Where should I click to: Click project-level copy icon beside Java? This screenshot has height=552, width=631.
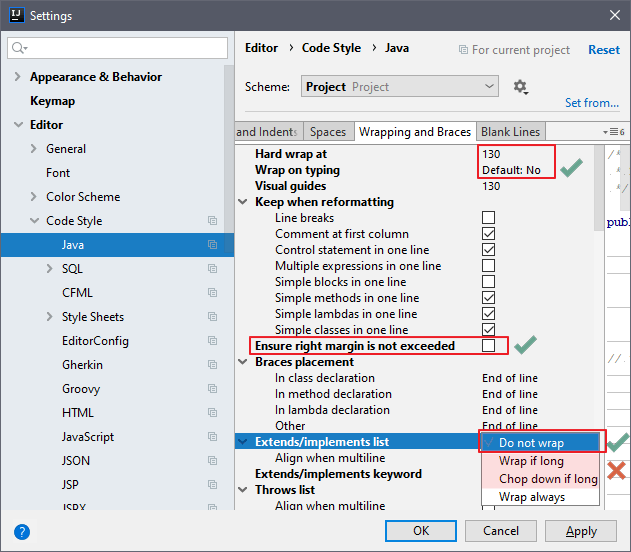(x=212, y=245)
